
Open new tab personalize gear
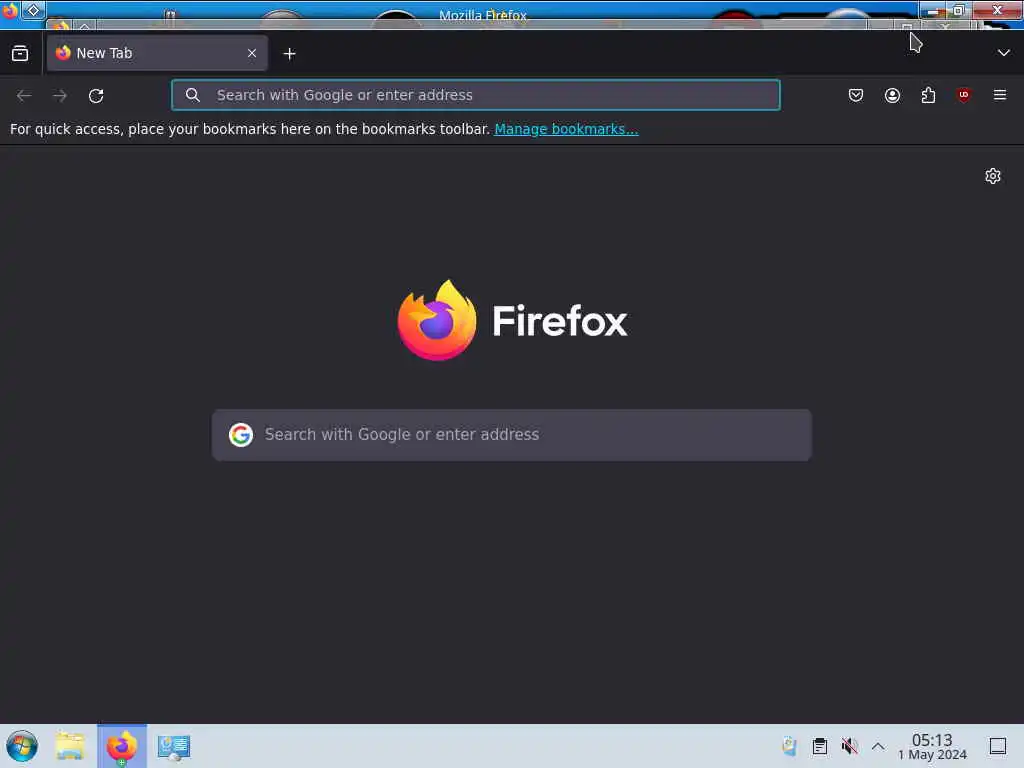point(993,176)
